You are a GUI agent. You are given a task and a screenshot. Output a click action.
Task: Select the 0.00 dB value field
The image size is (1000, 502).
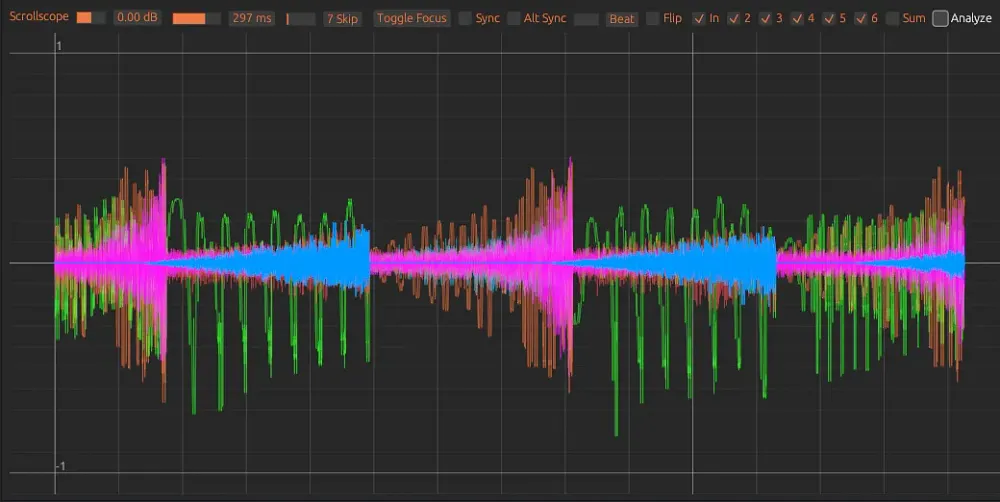click(x=137, y=19)
